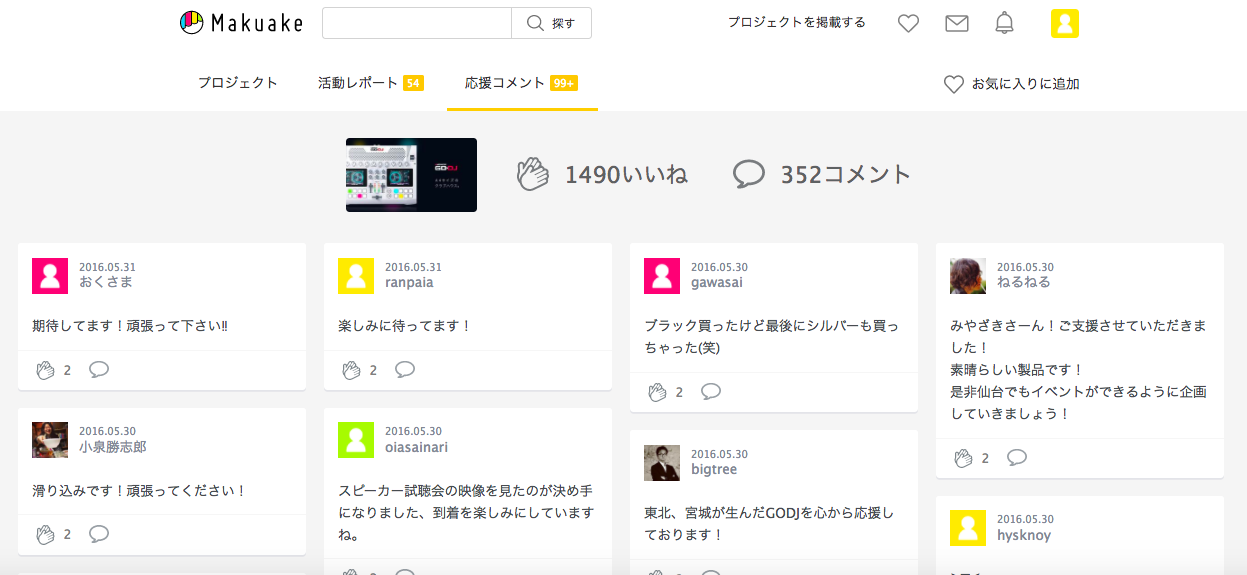Switch to 活動レポート tab
Viewport: 1247px width, 575px height.
pyautogui.click(x=371, y=83)
